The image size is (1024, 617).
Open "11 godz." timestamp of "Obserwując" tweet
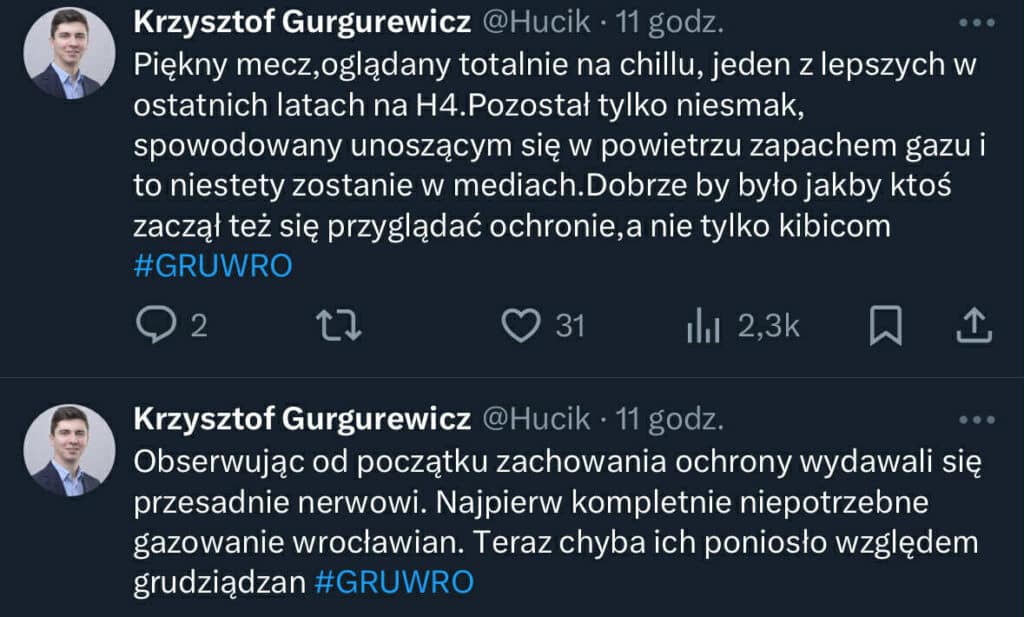point(669,417)
